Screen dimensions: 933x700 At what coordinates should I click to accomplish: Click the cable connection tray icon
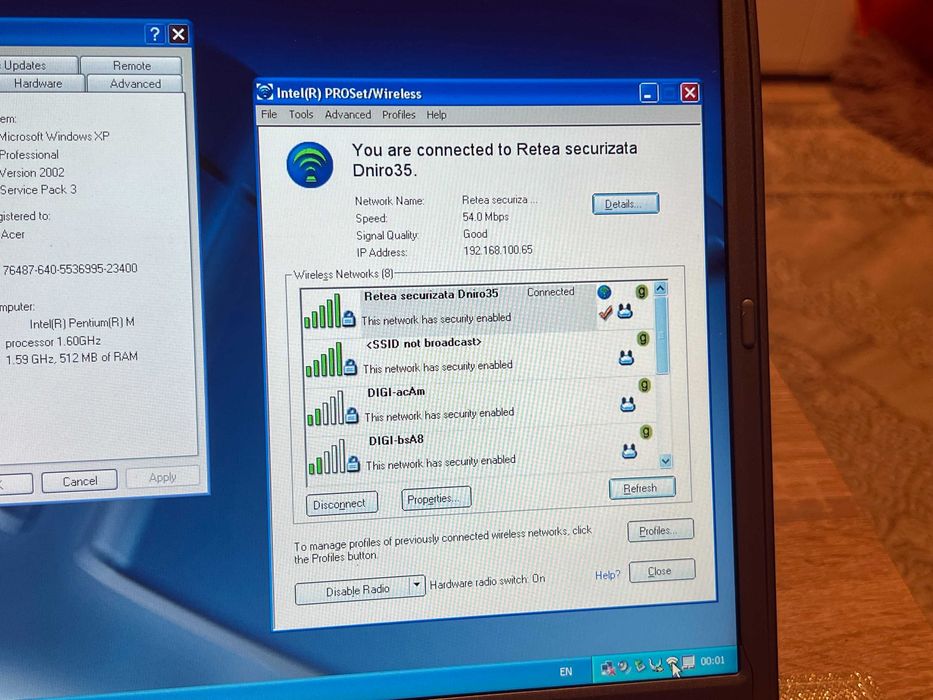[x=656, y=665]
